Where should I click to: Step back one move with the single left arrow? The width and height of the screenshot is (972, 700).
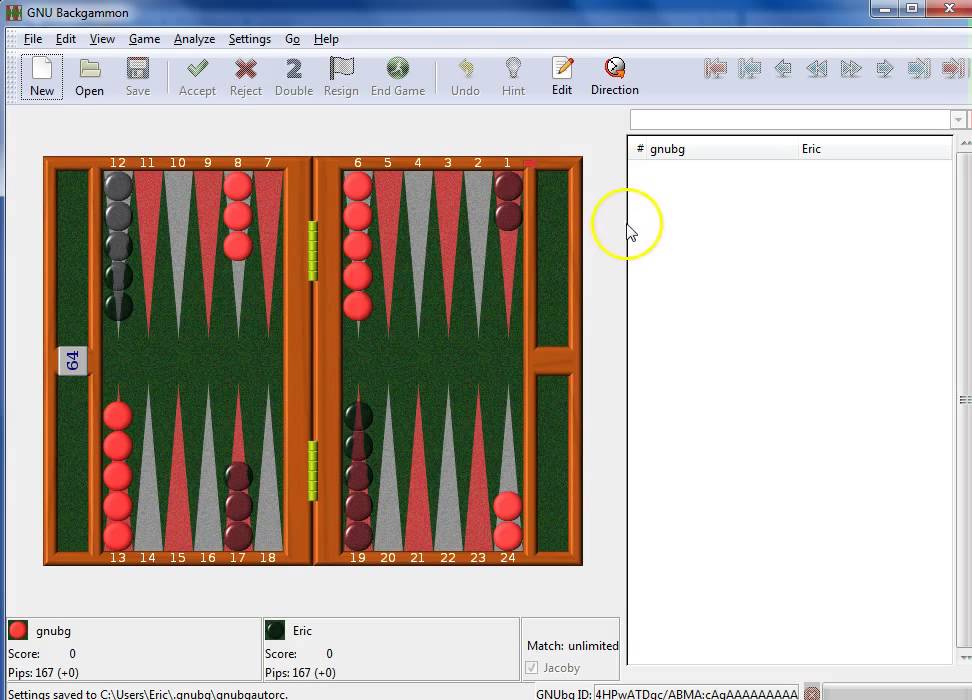784,68
